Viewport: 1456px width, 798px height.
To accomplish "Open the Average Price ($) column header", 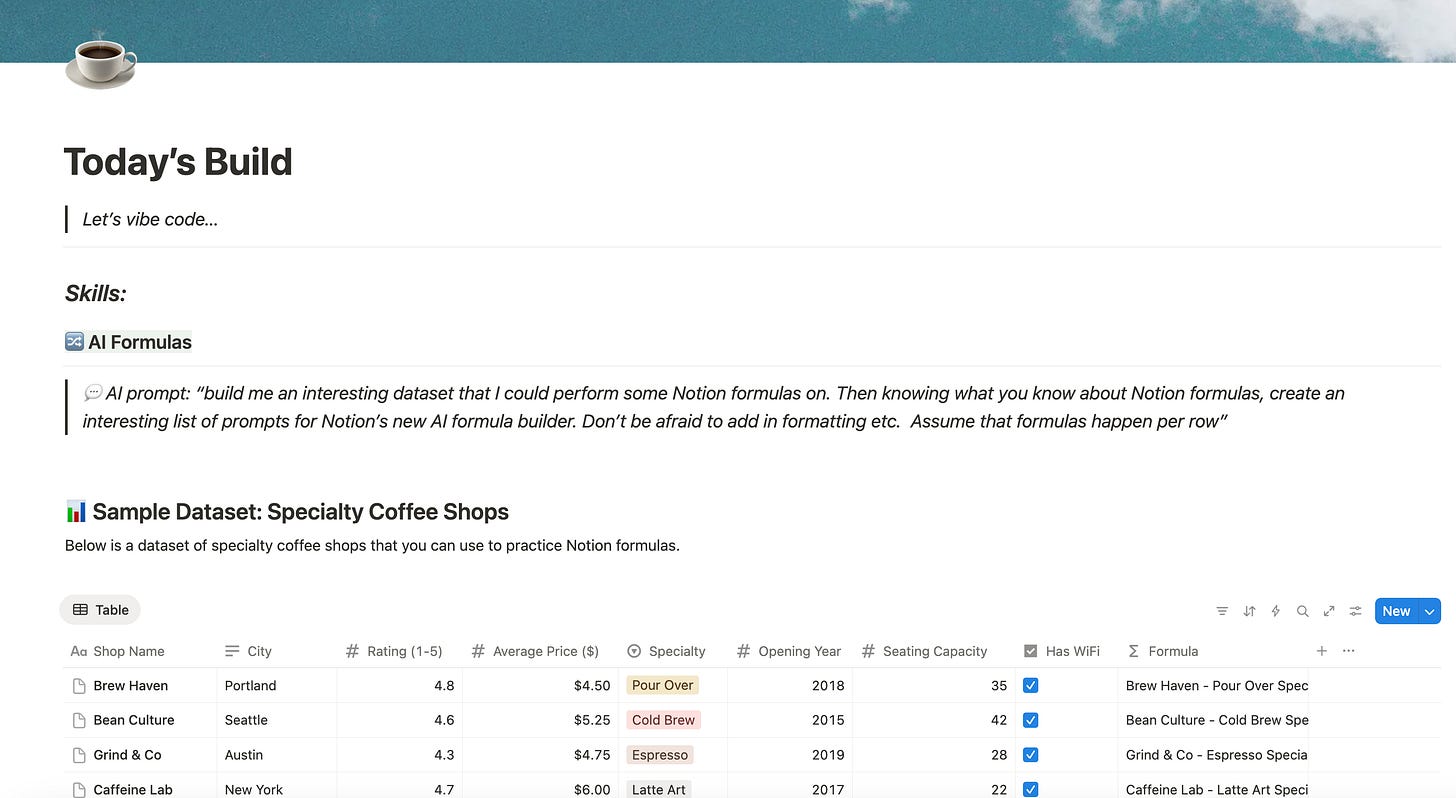I will tap(541, 651).
